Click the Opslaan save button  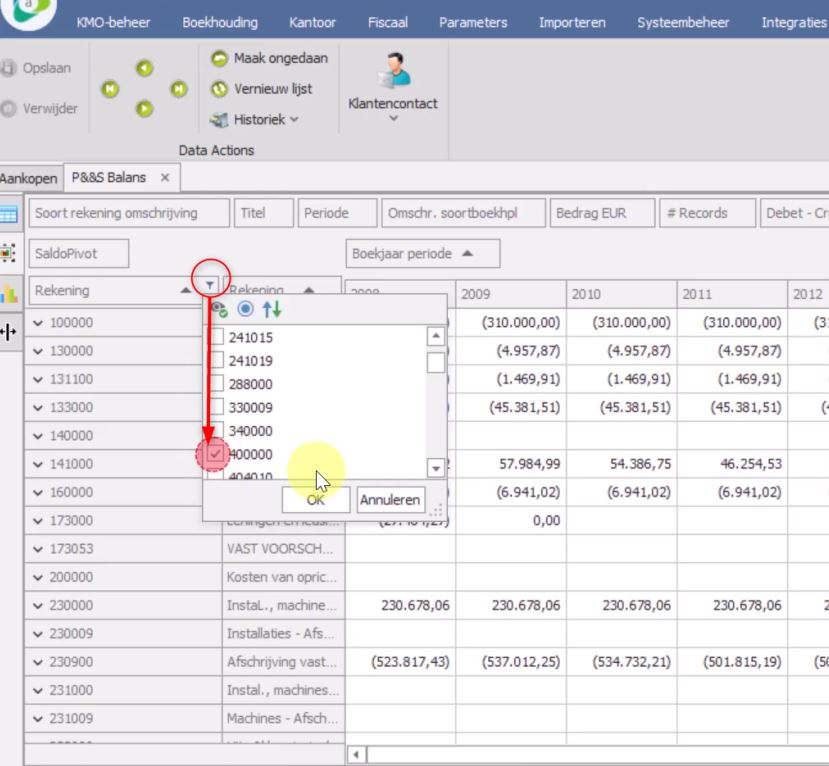coord(36,68)
